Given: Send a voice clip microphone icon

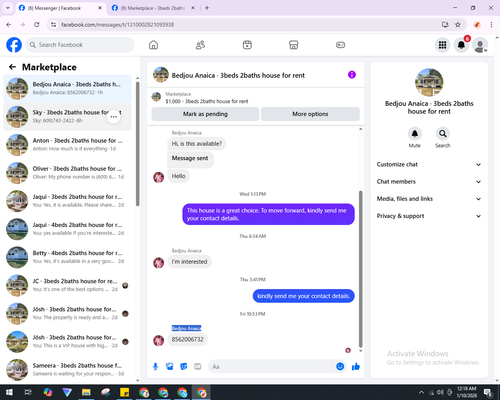Looking at the screenshot, I should pyautogui.click(x=155, y=367).
